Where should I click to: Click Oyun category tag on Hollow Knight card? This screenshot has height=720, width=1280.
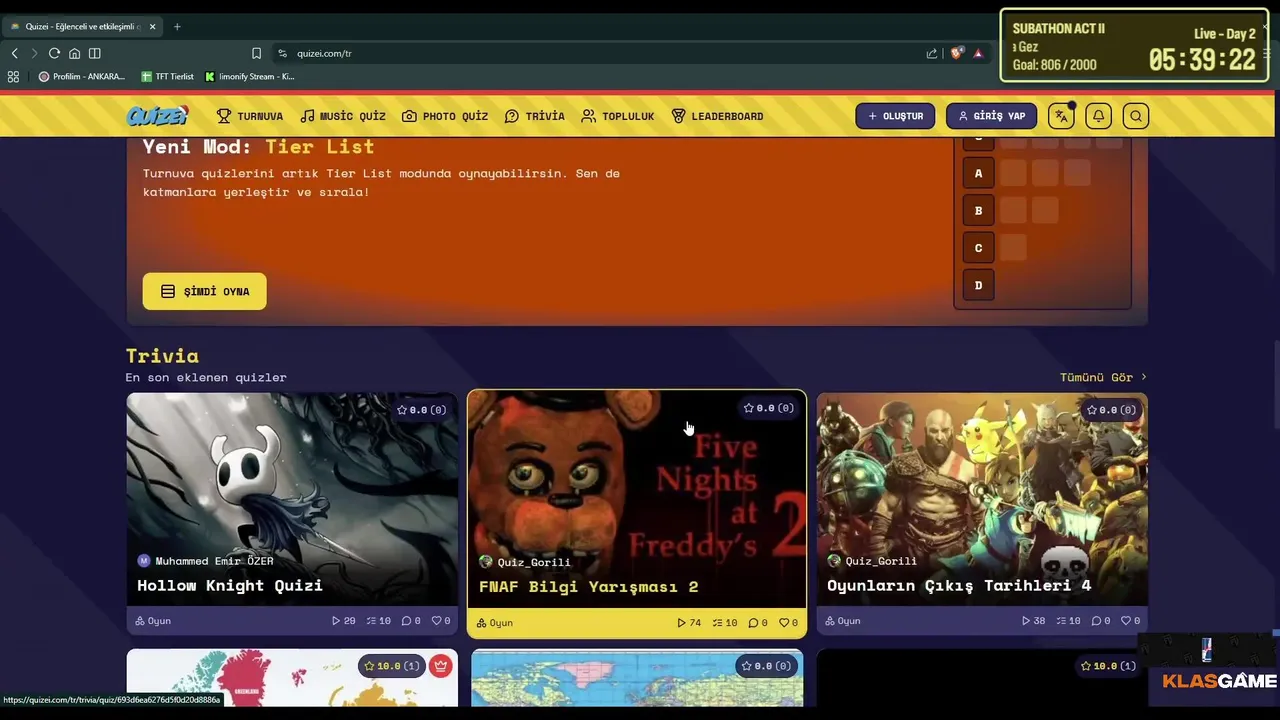[153, 621]
